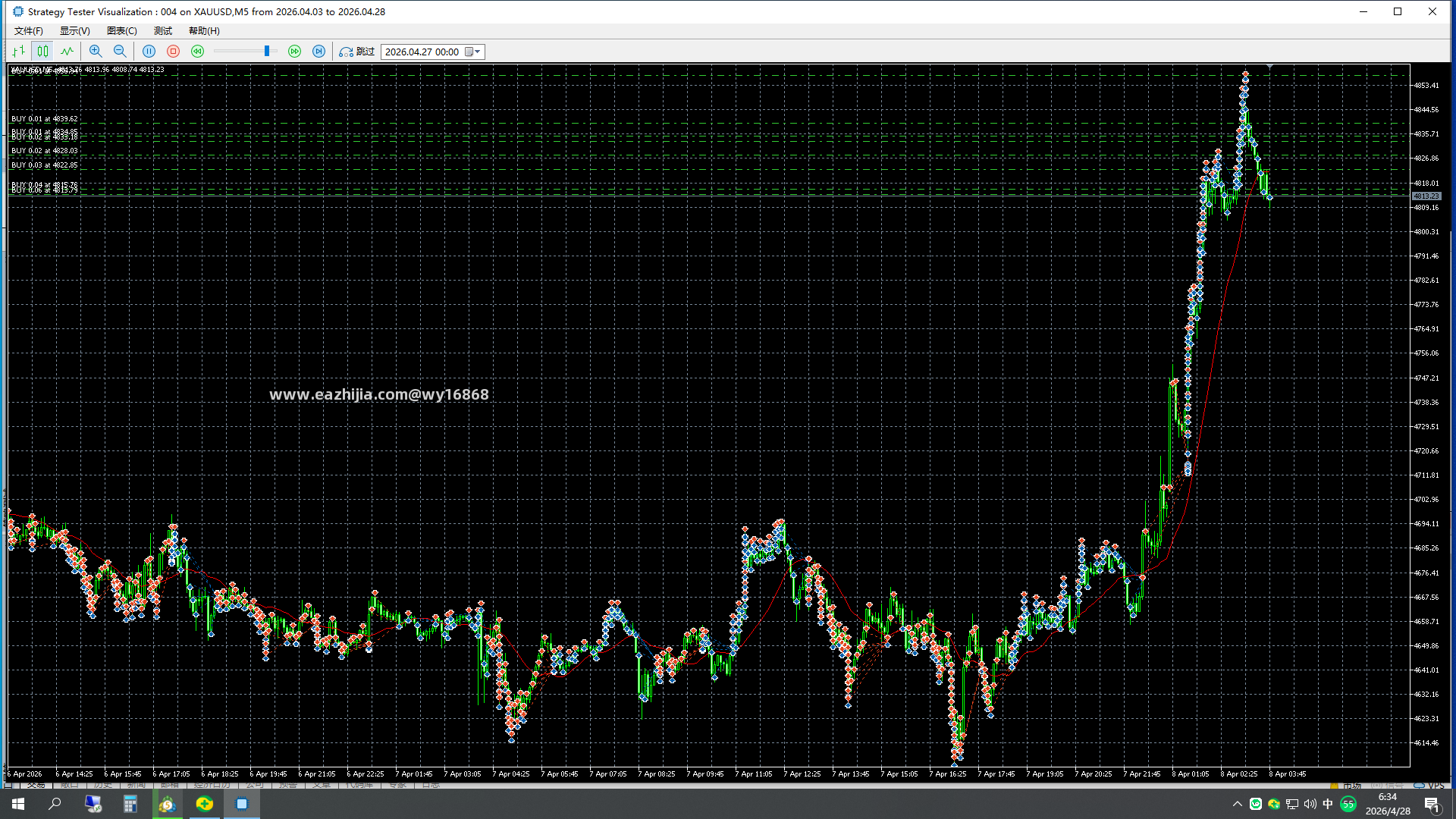The image size is (1456, 819).
Task: Click price level 4614.46 on the axis
Action: [1426, 743]
